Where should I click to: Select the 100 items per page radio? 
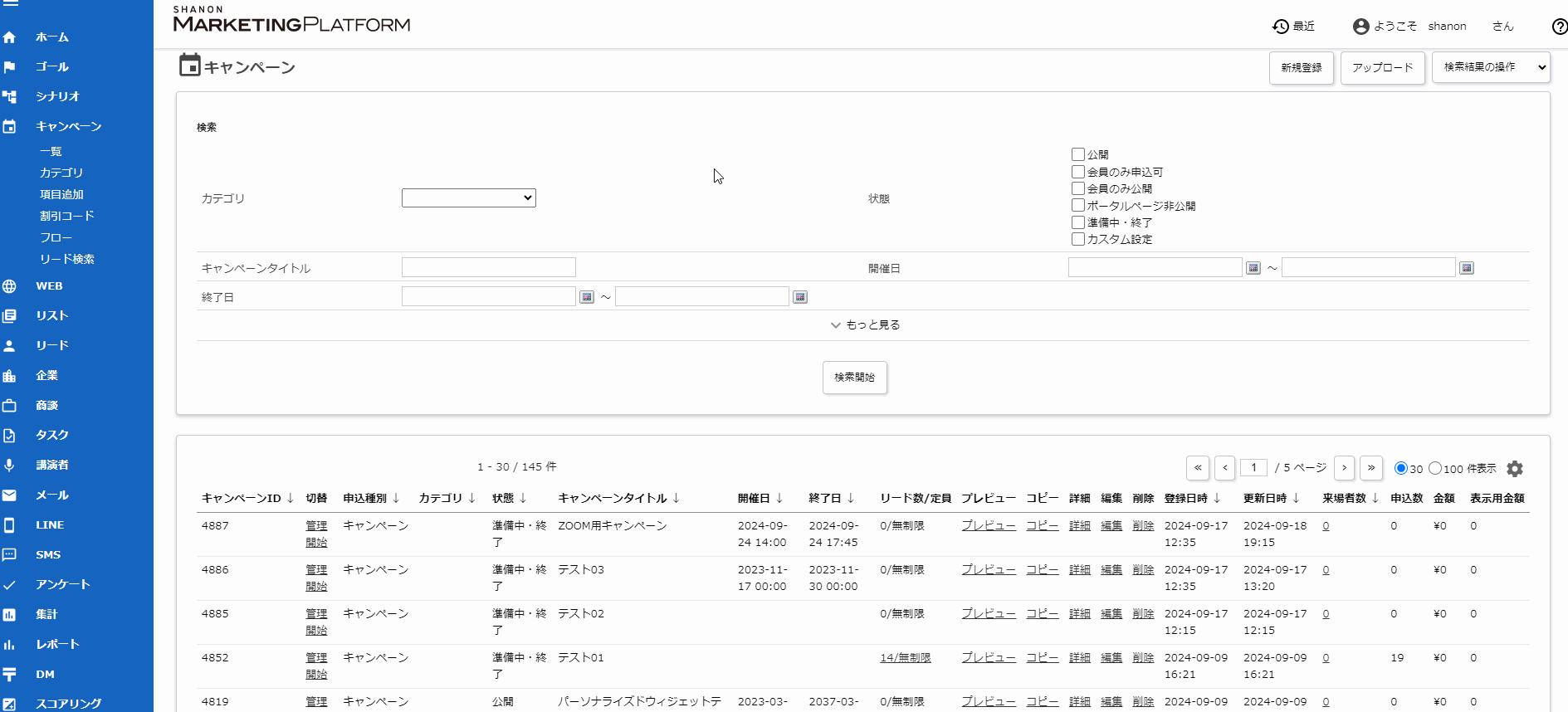tap(1435, 468)
